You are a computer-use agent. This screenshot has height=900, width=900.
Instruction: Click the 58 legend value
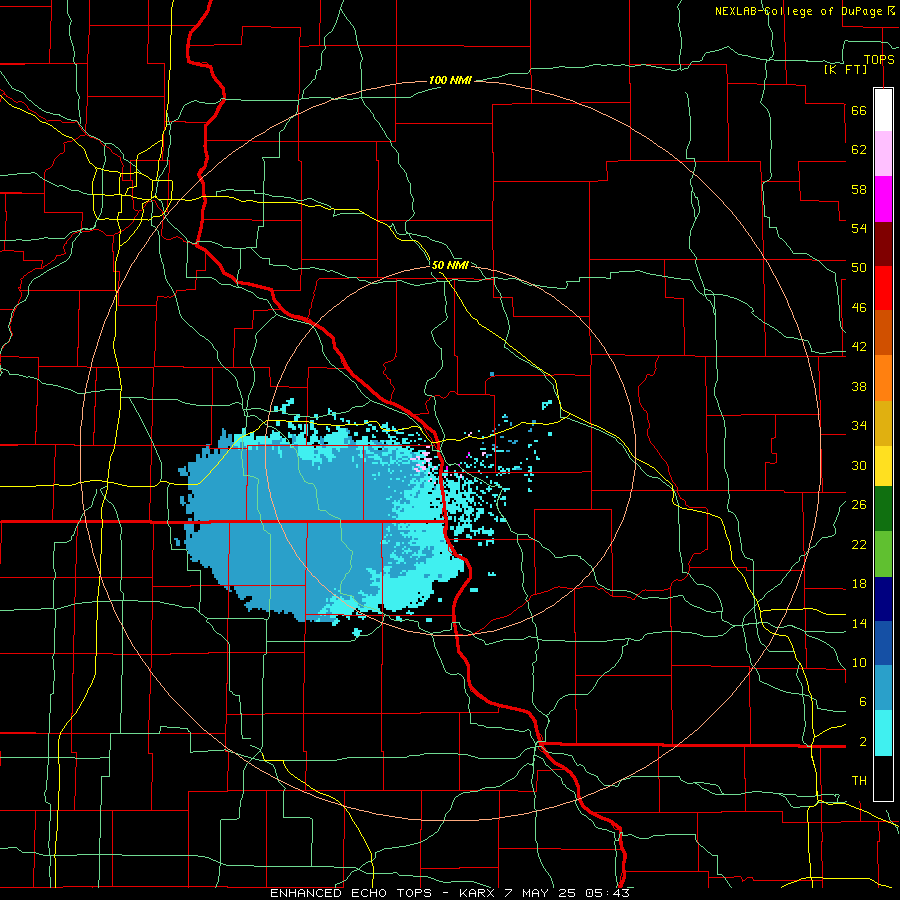tap(859, 189)
